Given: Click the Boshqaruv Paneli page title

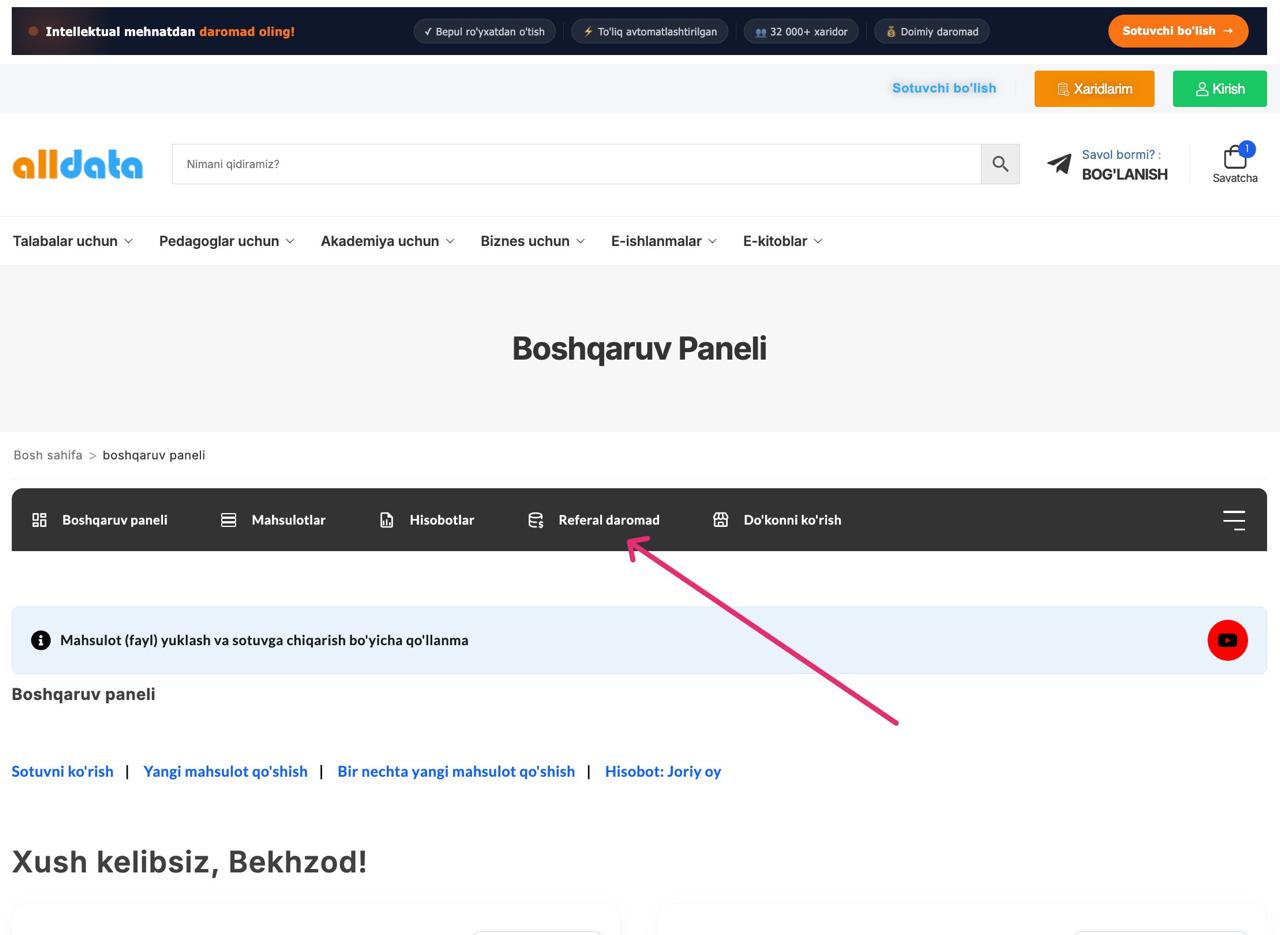Looking at the screenshot, I should pos(639,348).
